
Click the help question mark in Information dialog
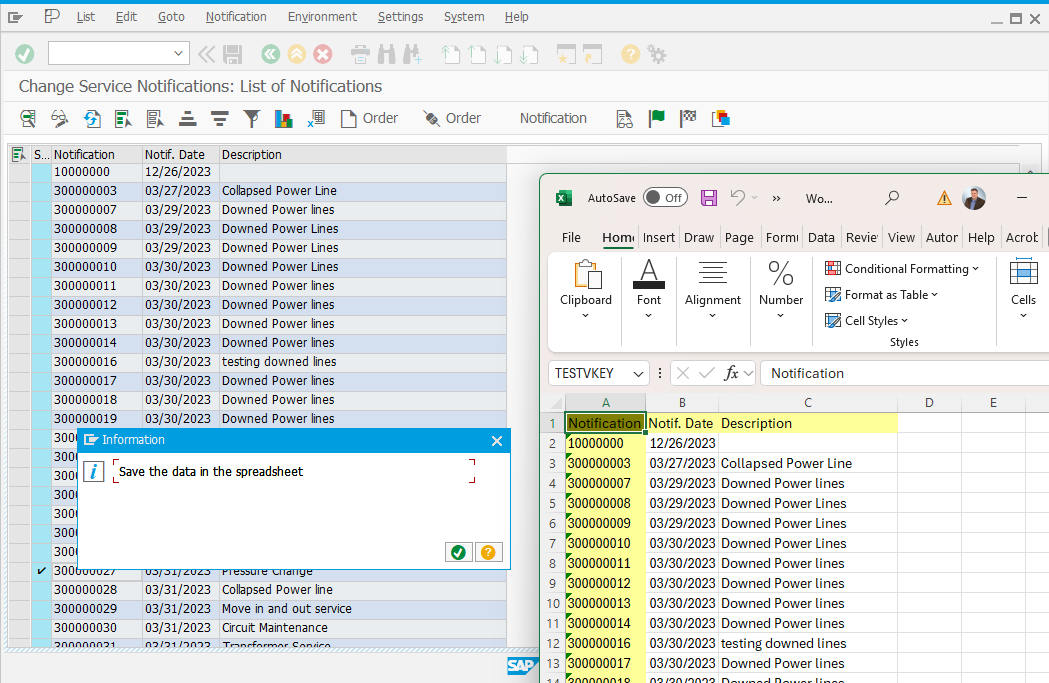pos(488,552)
